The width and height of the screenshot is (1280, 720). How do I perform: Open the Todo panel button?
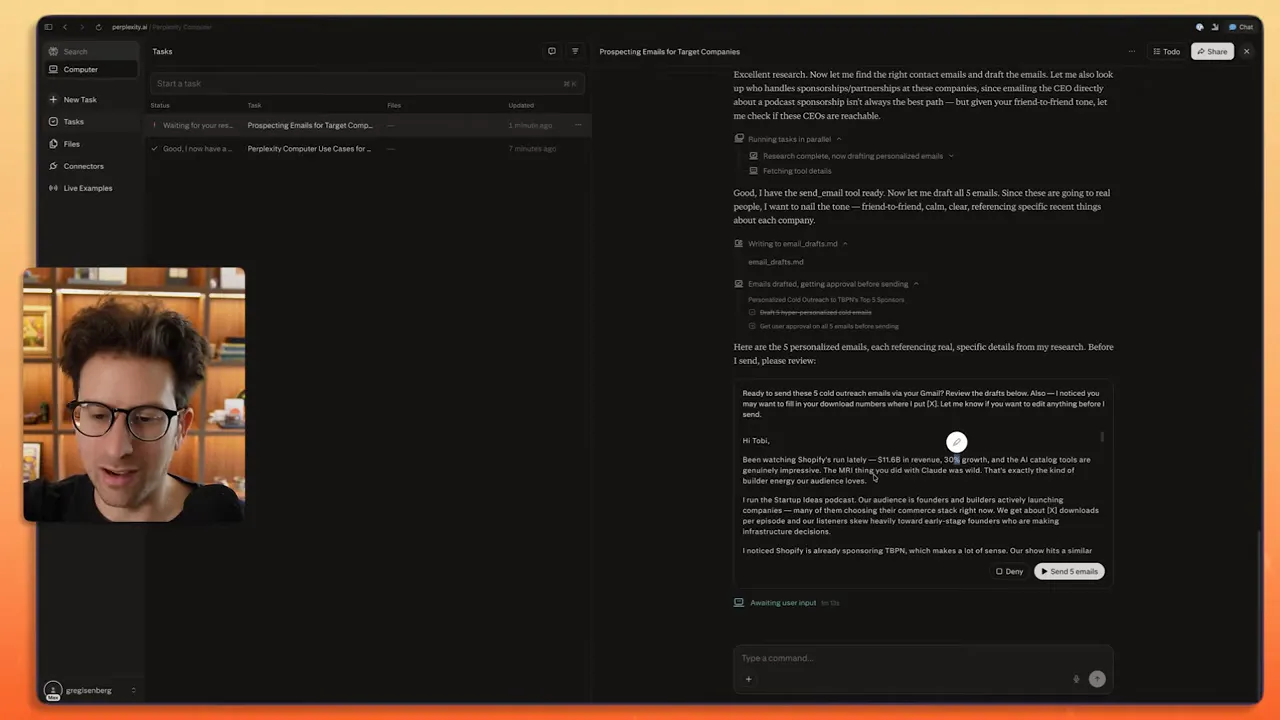(x=1166, y=51)
